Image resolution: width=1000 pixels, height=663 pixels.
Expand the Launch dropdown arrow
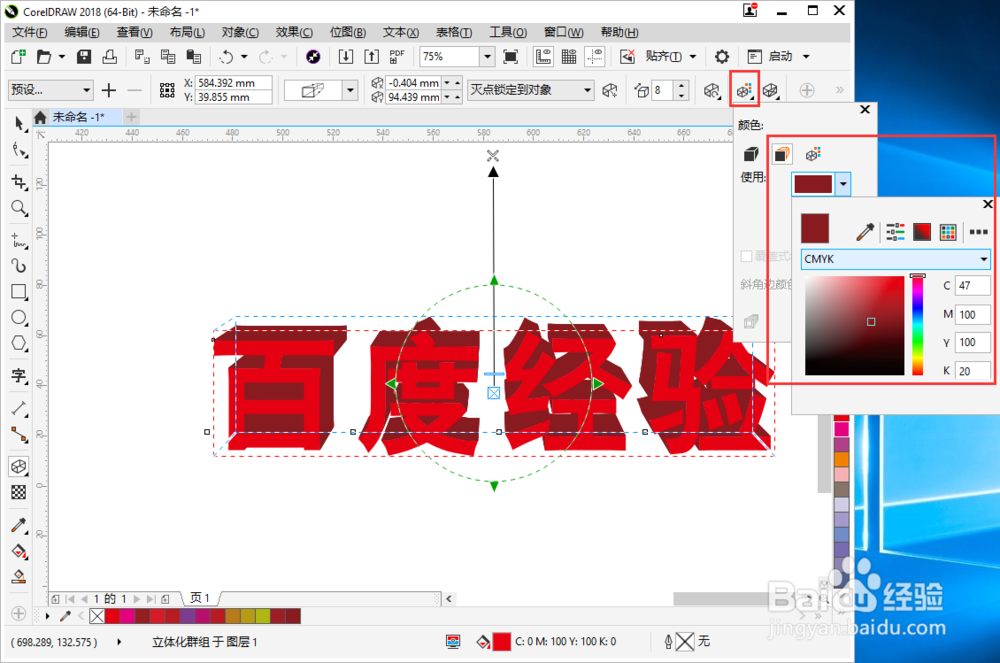(806, 57)
